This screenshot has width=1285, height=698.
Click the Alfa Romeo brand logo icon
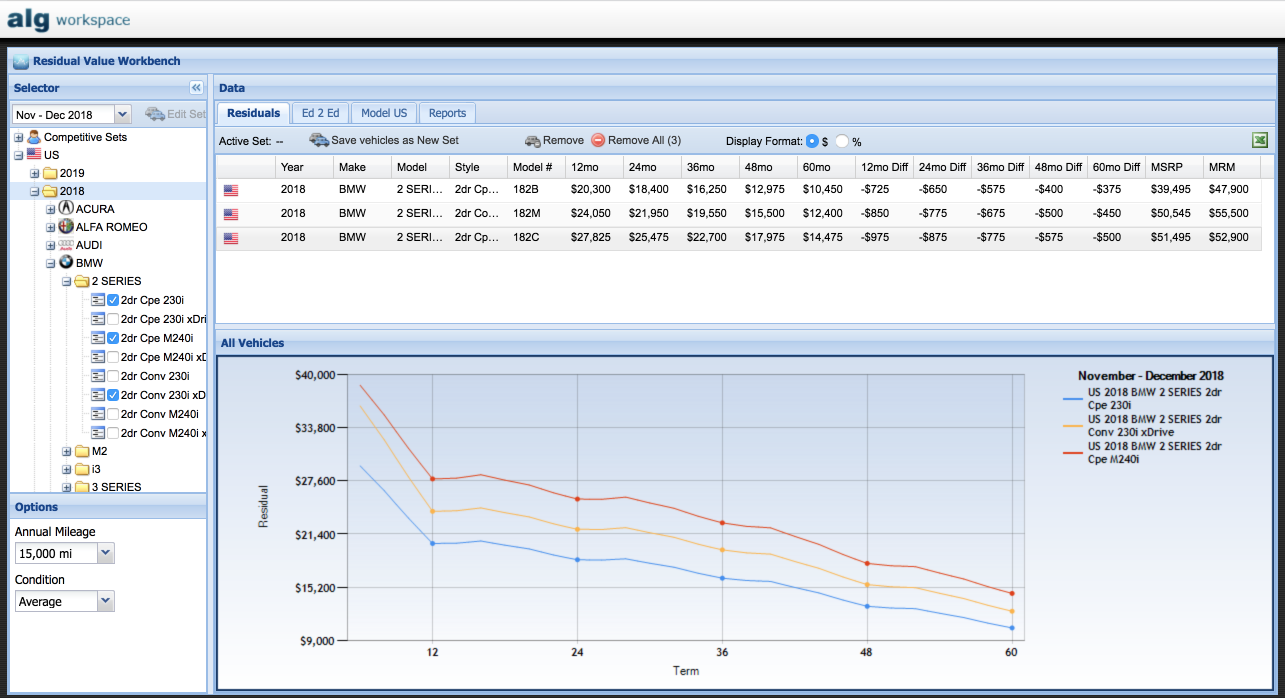67,227
